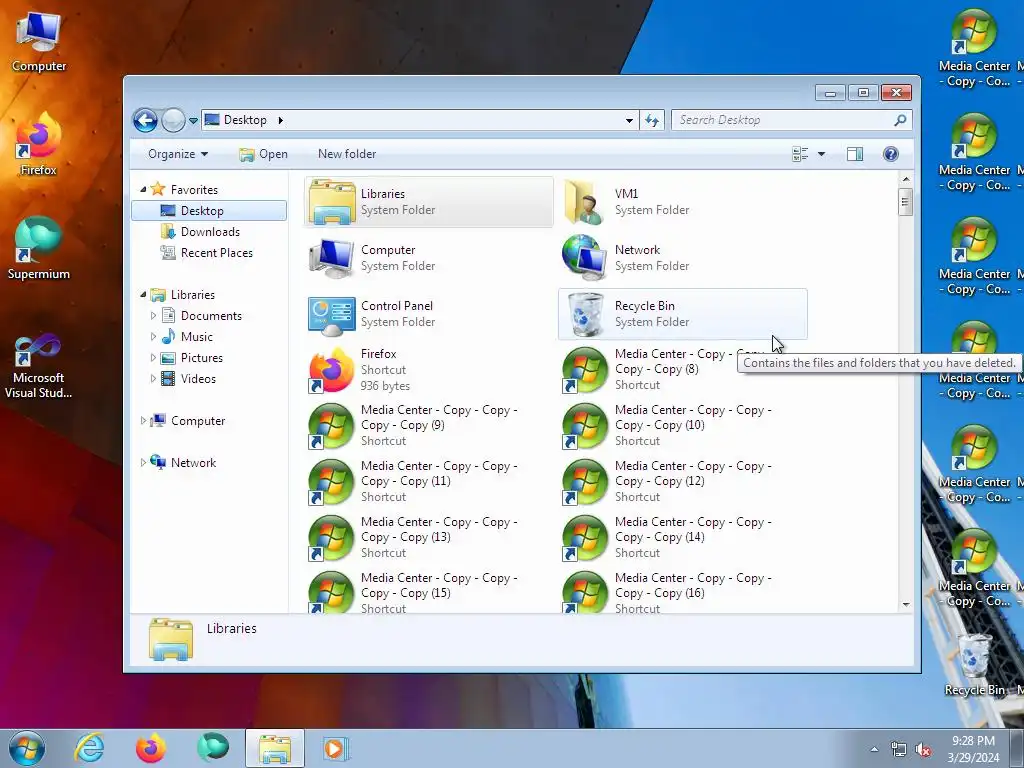This screenshot has width=1024, height=768.
Task: Select Media Center Copy (8) shortcut
Action: [x=682, y=370]
